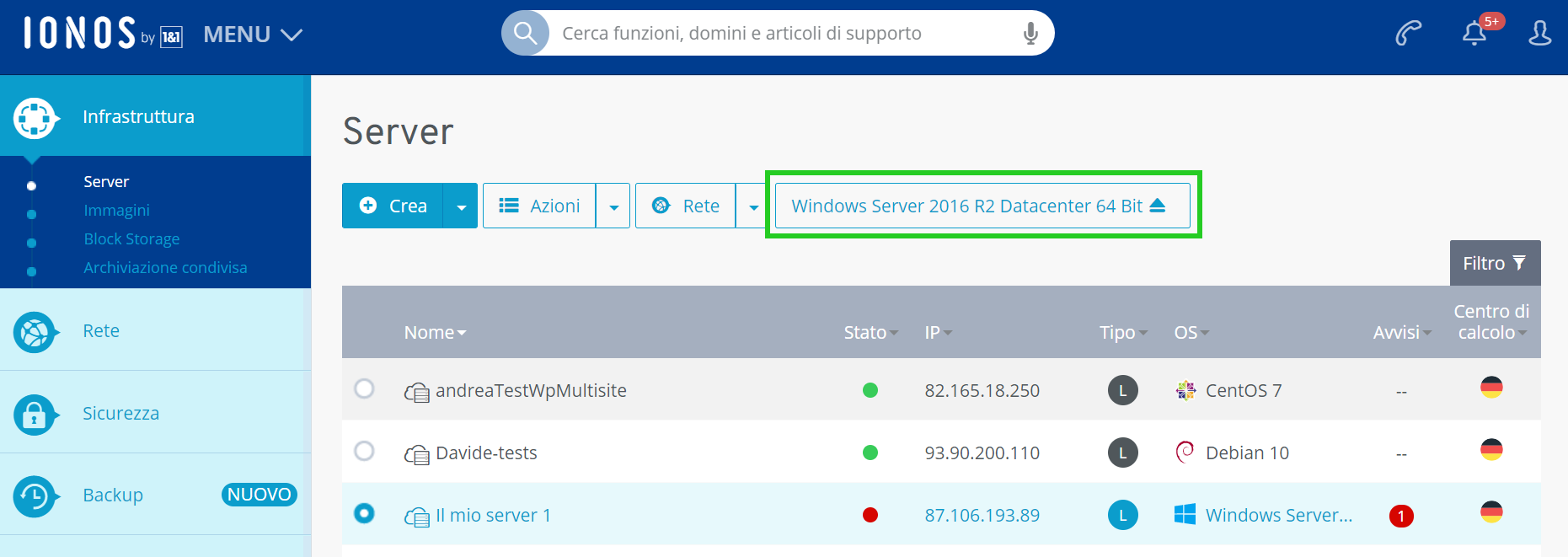Click the search magnifier icon
Screen dimensions: 1568x557
(525, 33)
